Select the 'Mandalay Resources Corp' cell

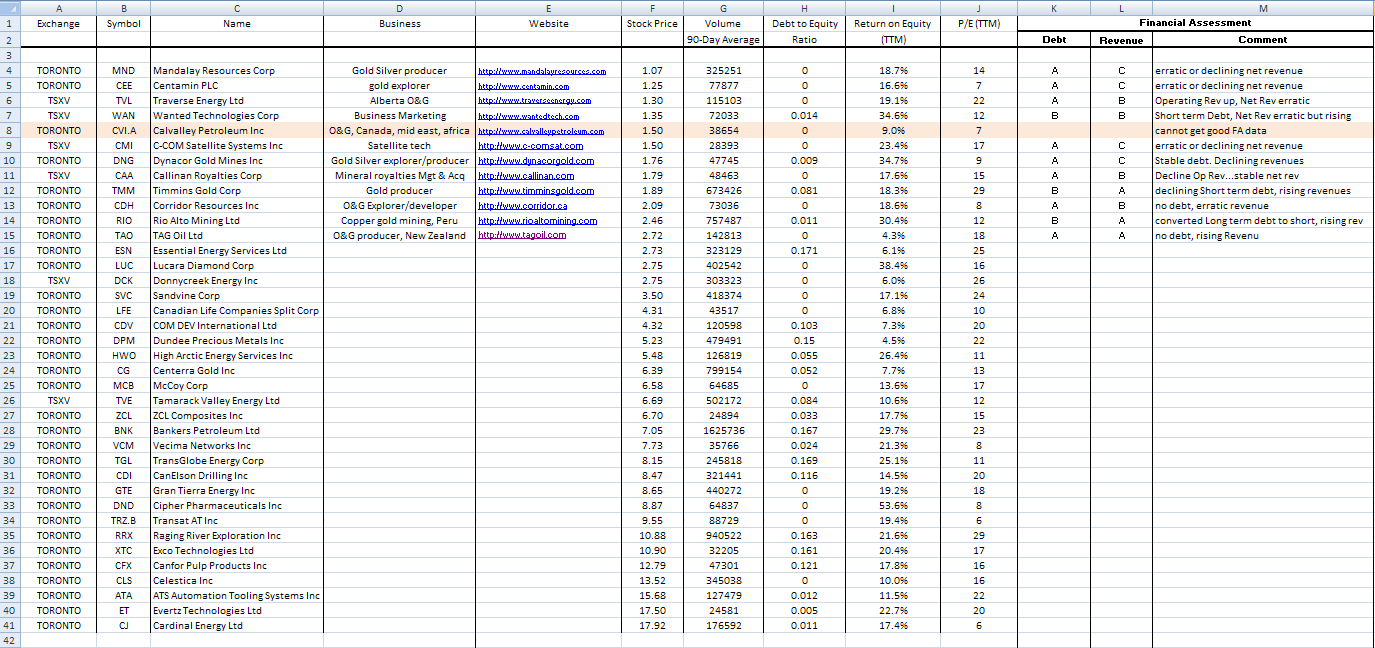point(237,71)
